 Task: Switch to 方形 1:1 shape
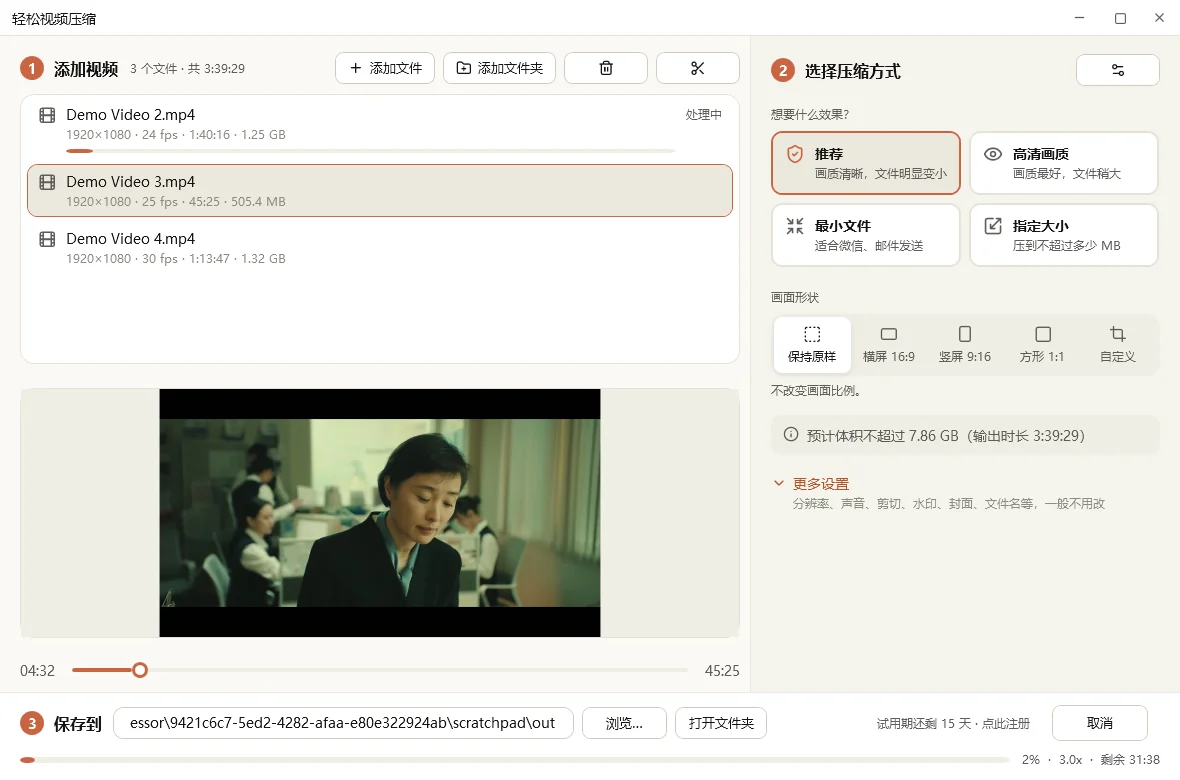coord(1042,345)
